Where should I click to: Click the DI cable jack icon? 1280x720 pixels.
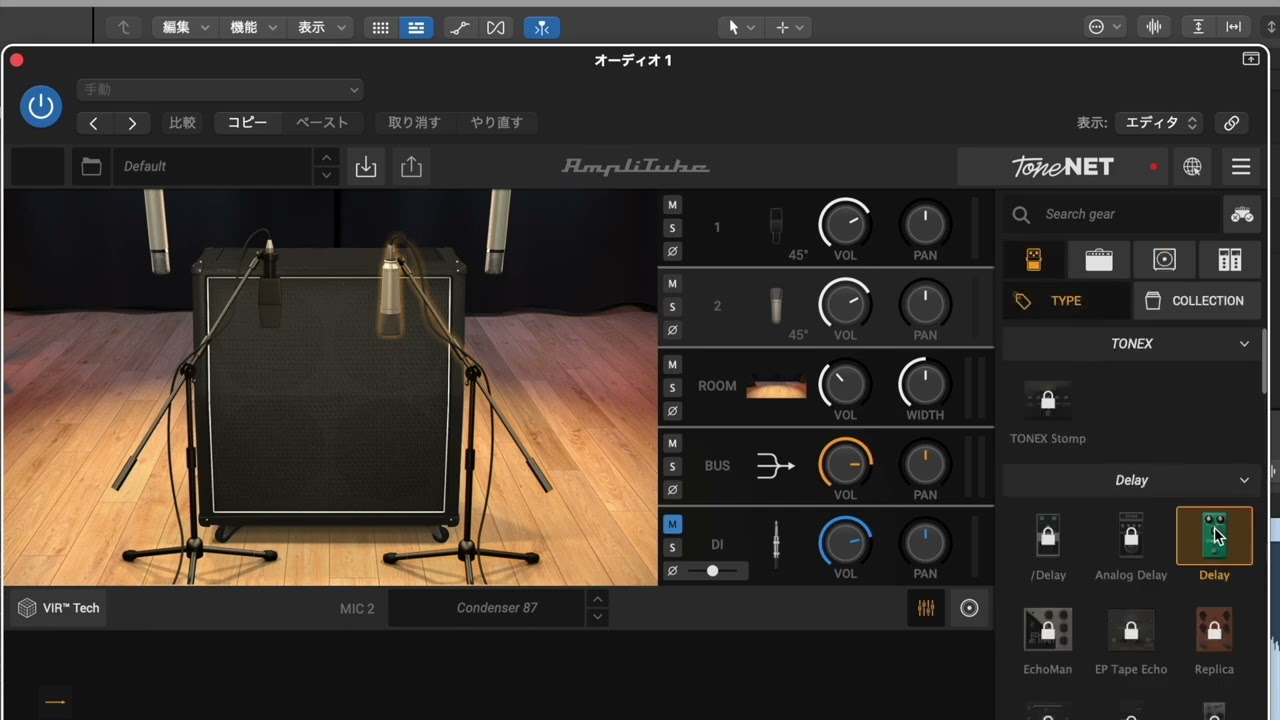tap(776, 545)
